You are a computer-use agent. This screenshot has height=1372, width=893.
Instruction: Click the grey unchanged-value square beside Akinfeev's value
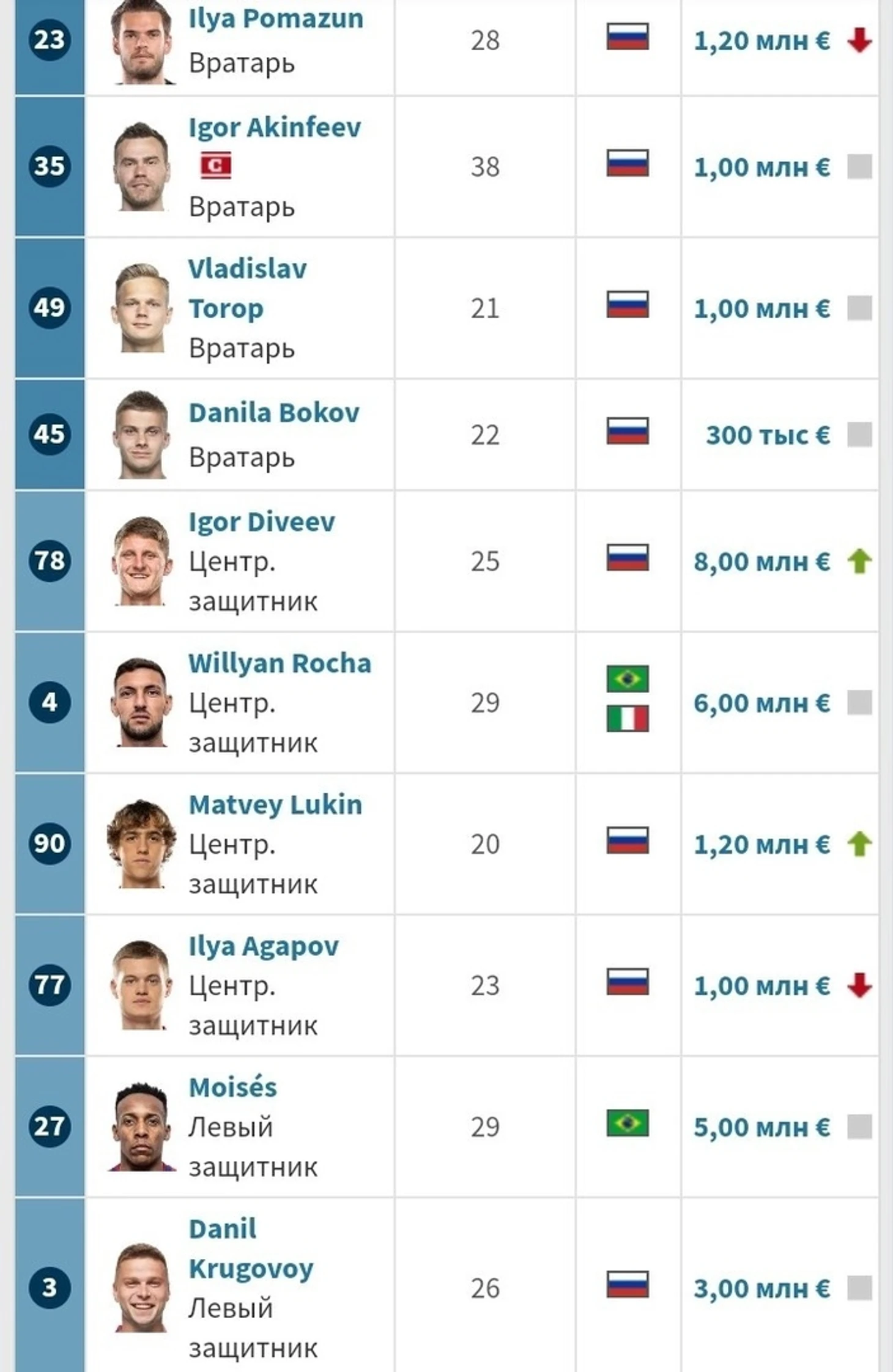point(859,166)
